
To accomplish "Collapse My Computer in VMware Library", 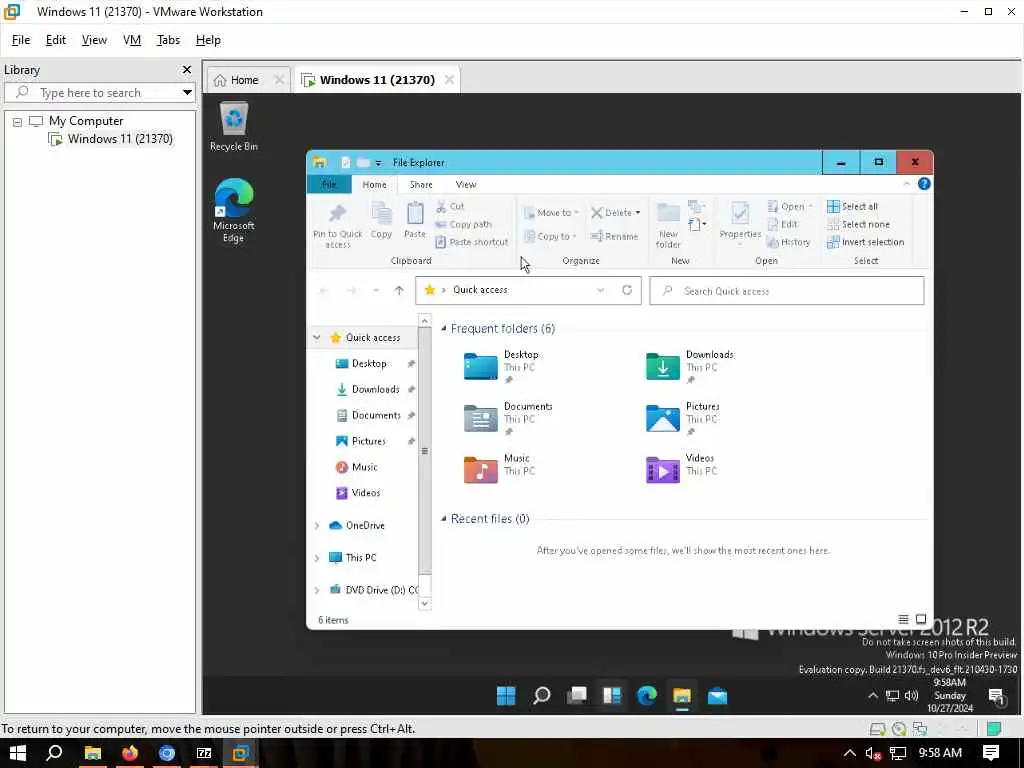I will (x=18, y=122).
